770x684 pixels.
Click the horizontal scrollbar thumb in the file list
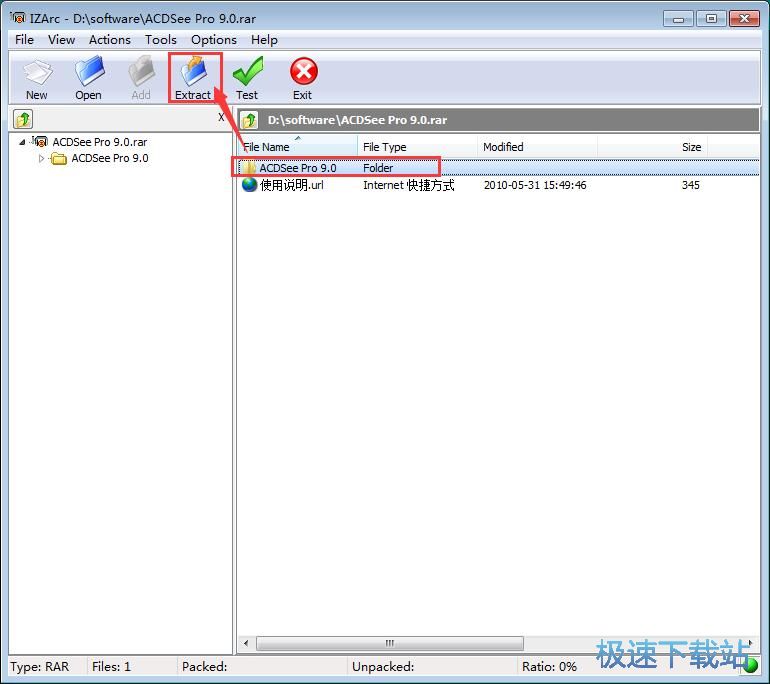click(390, 643)
